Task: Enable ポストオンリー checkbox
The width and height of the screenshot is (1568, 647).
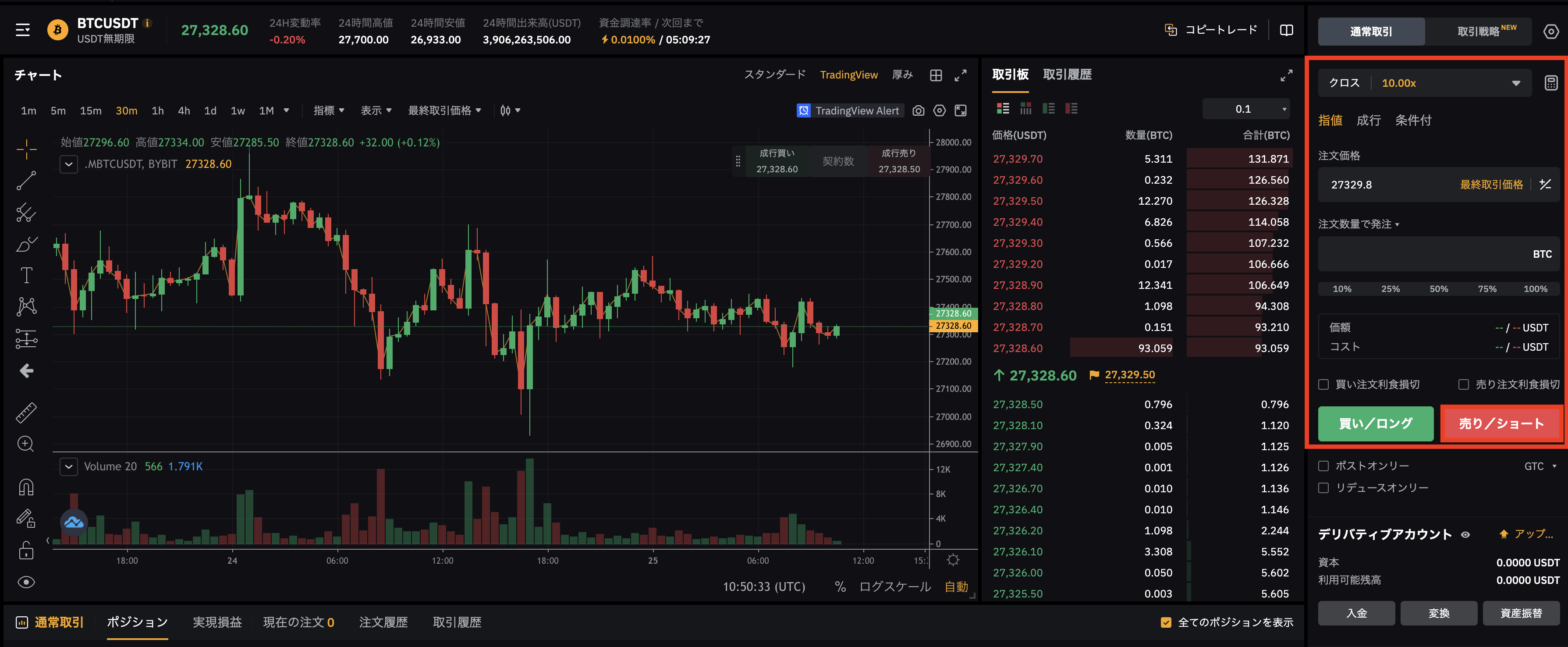Action: tap(1323, 466)
